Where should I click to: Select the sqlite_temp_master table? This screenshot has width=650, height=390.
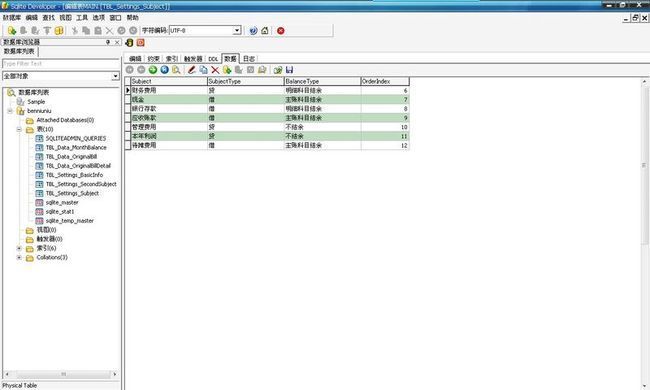(70, 221)
